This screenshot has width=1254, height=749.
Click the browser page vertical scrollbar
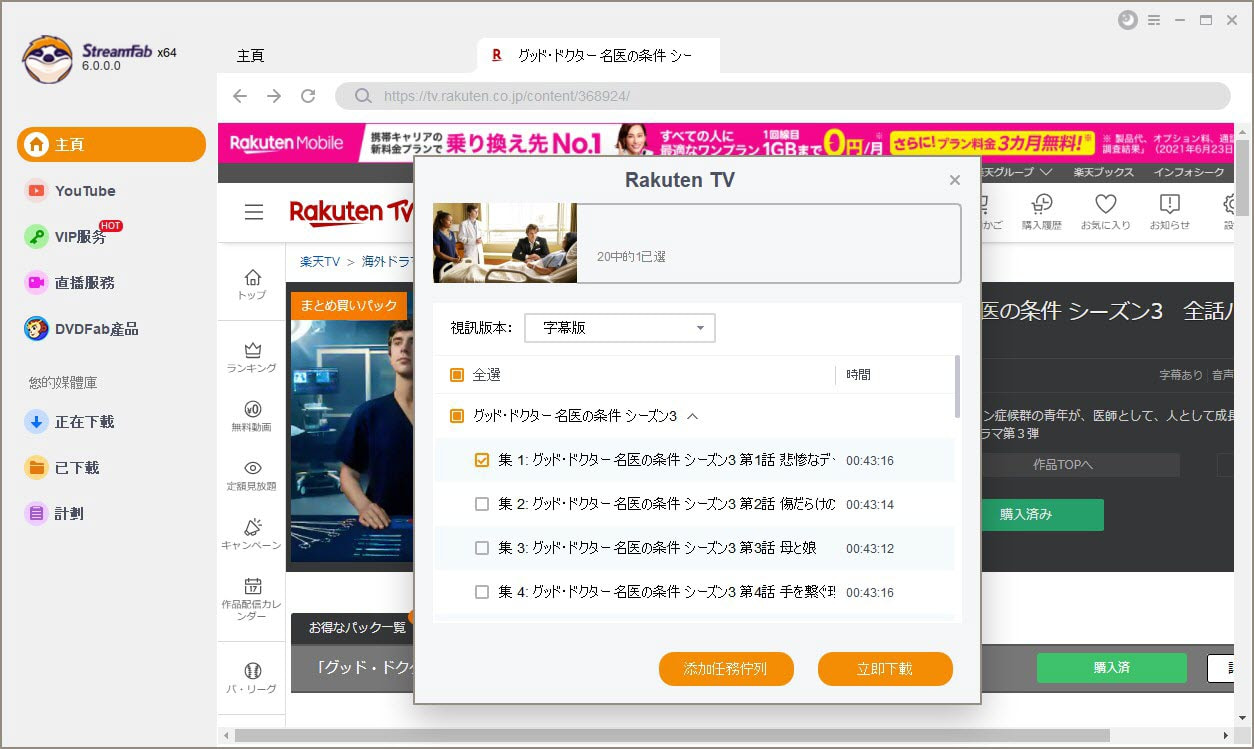point(1243,178)
